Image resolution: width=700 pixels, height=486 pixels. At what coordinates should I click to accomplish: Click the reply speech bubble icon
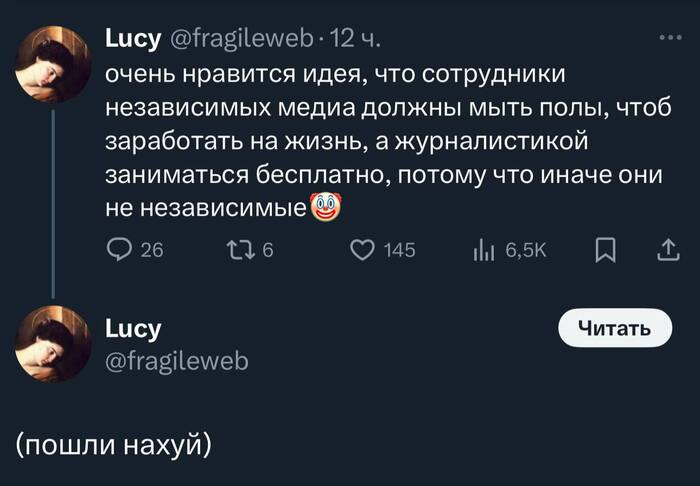pos(119,251)
